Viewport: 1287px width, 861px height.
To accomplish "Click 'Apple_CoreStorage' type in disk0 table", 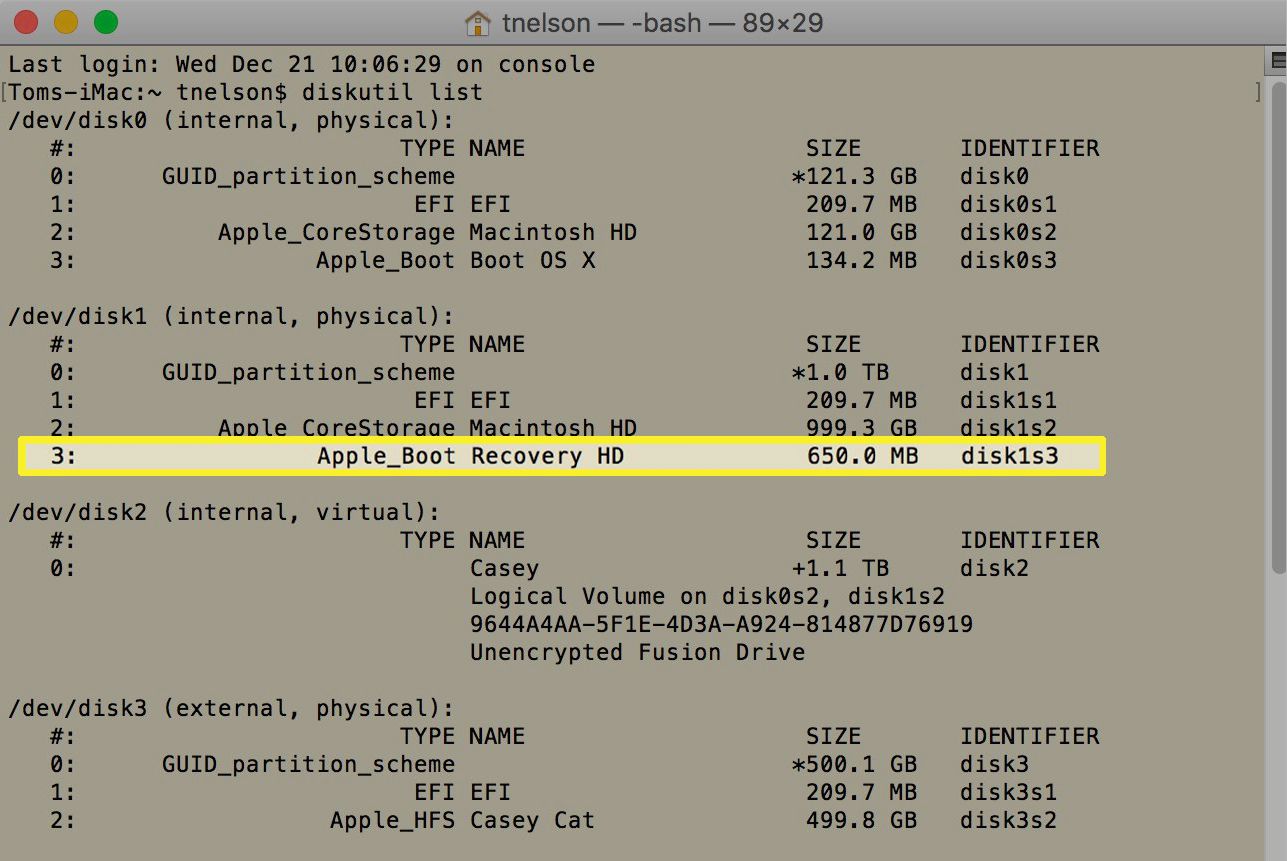I will (337, 233).
